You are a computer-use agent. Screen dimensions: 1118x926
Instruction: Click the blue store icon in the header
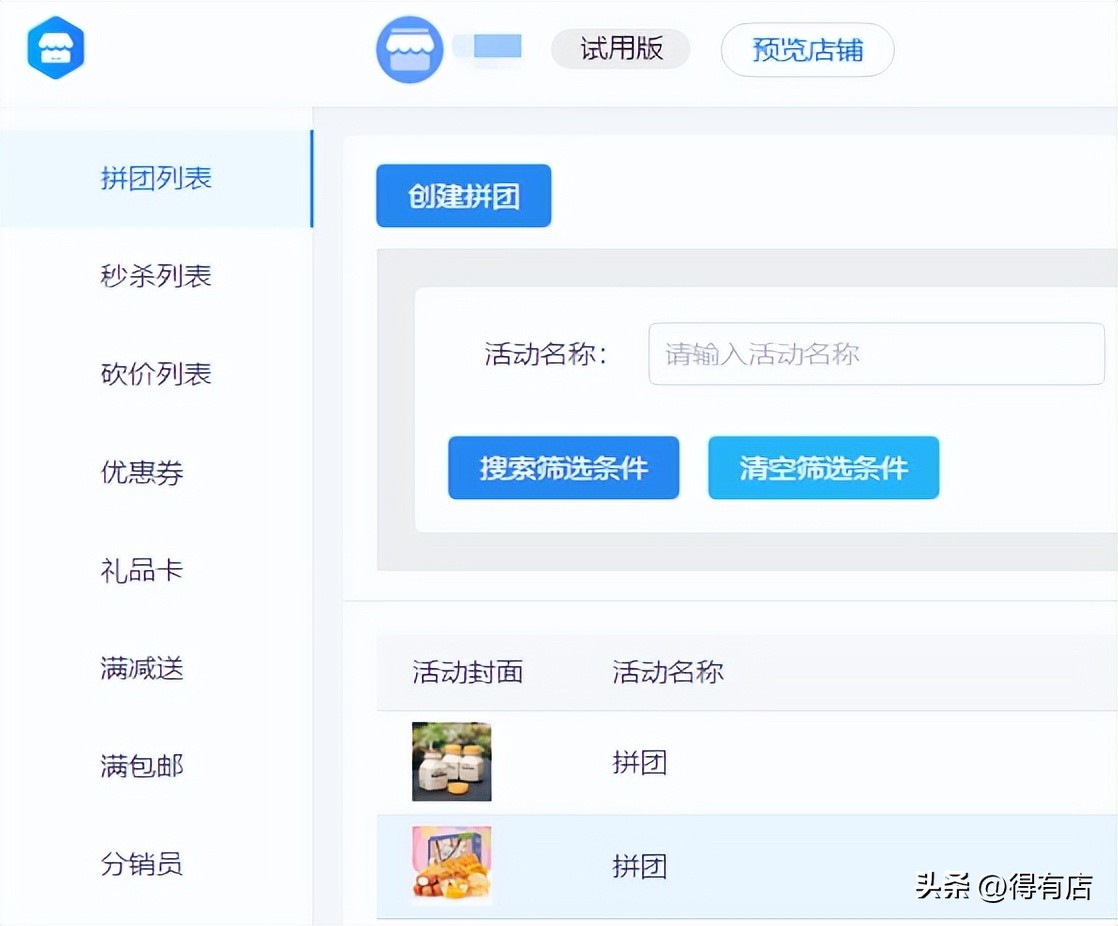pos(409,47)
